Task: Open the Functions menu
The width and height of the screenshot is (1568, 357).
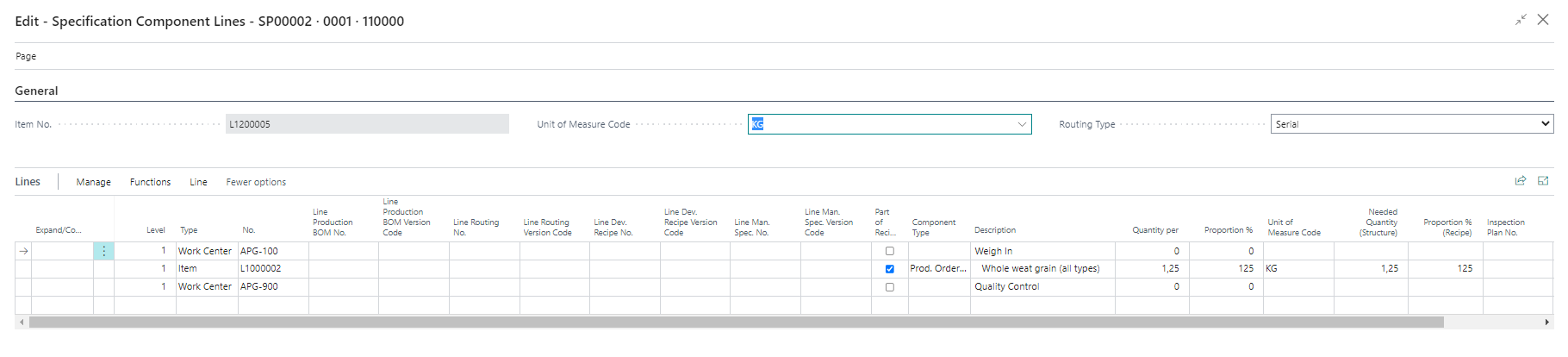Action: 150,182
